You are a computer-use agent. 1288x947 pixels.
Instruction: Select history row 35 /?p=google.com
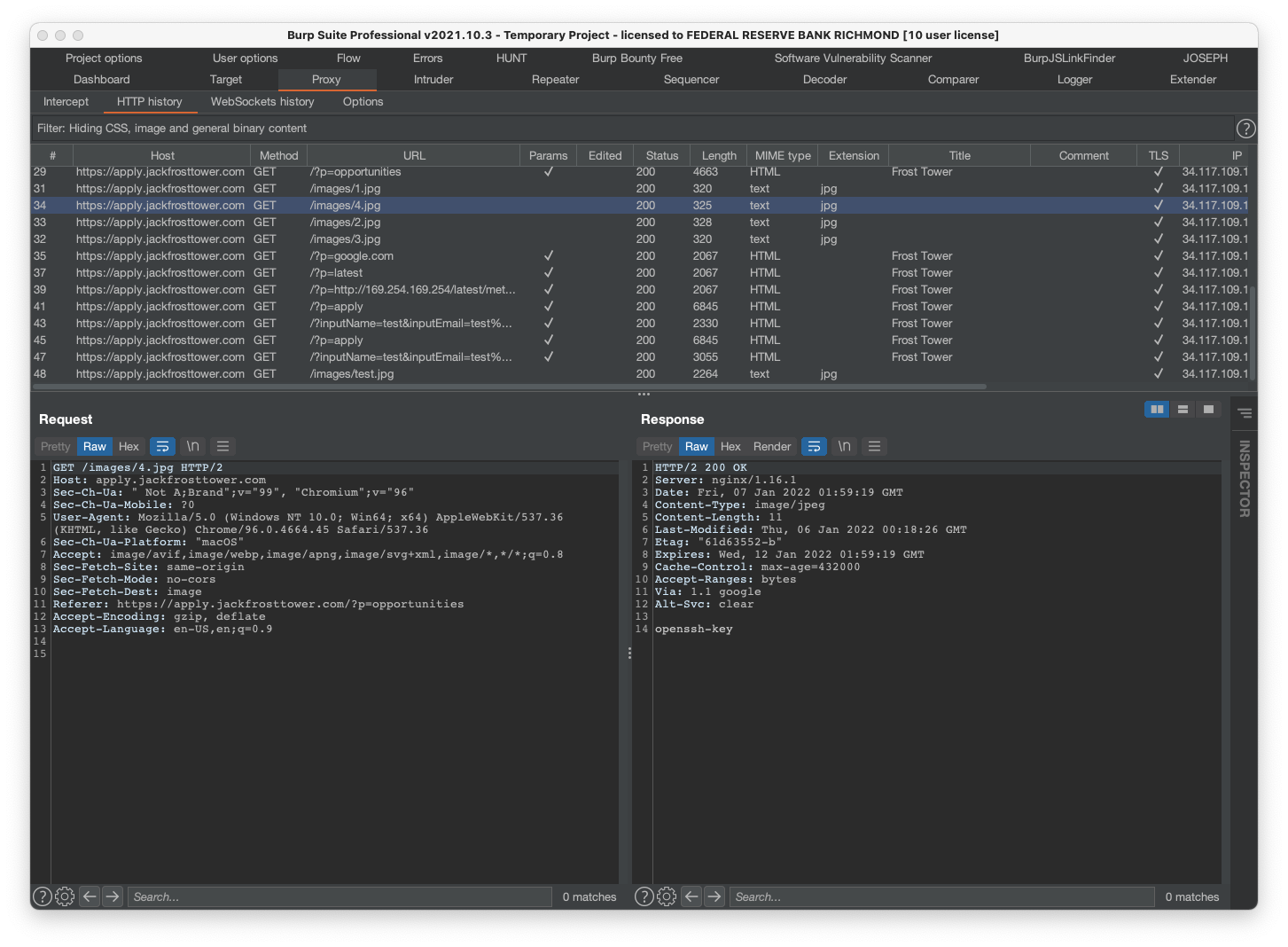[x=640, y=256]
